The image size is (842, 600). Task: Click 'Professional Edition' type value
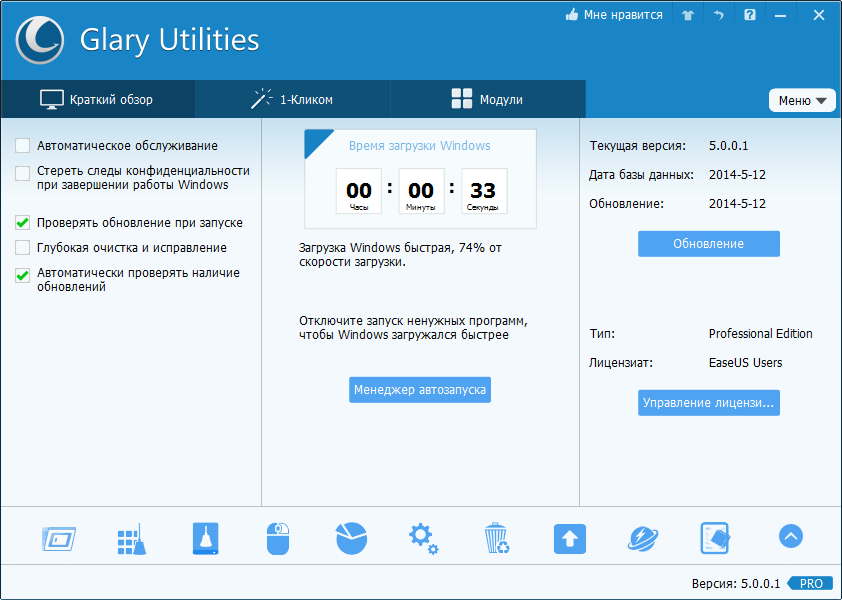760,334
